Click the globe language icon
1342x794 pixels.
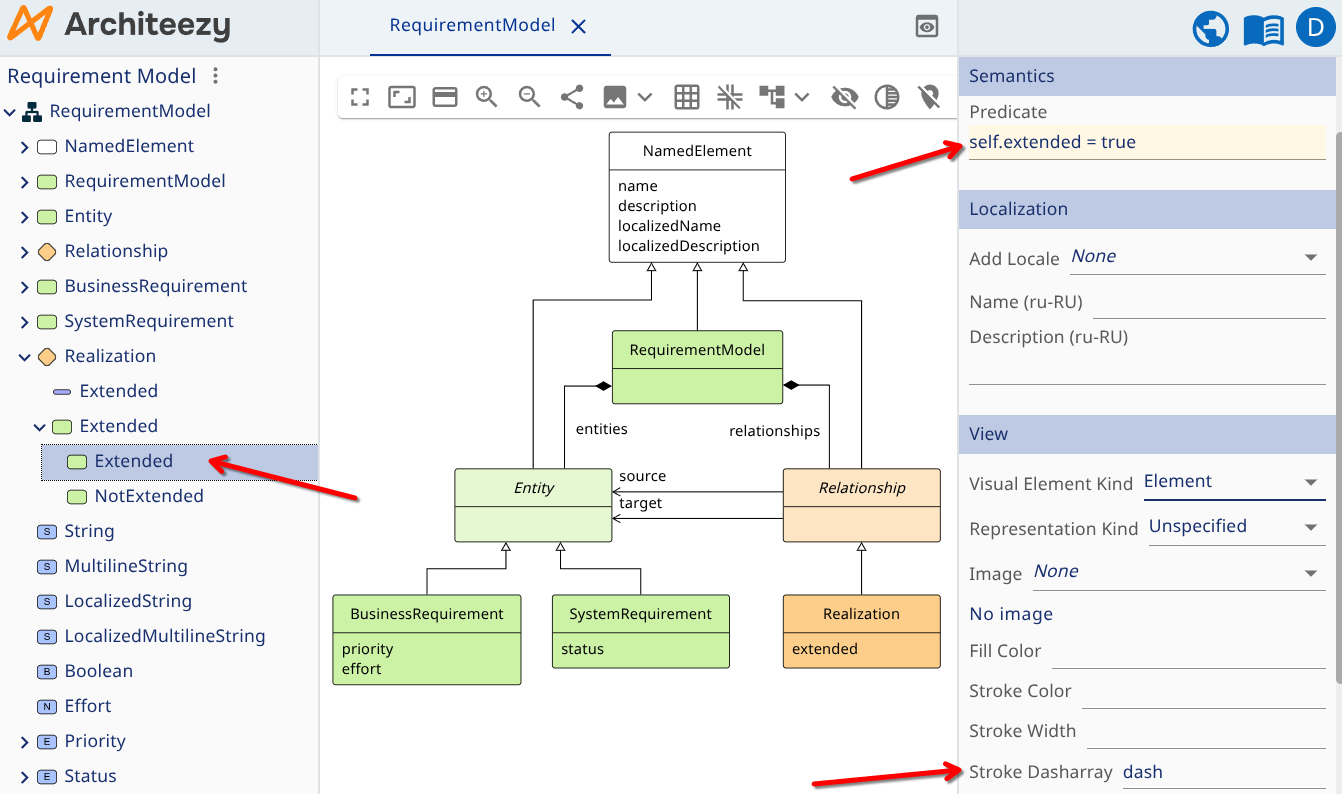pyautogui.click(x=1211, y=29)
